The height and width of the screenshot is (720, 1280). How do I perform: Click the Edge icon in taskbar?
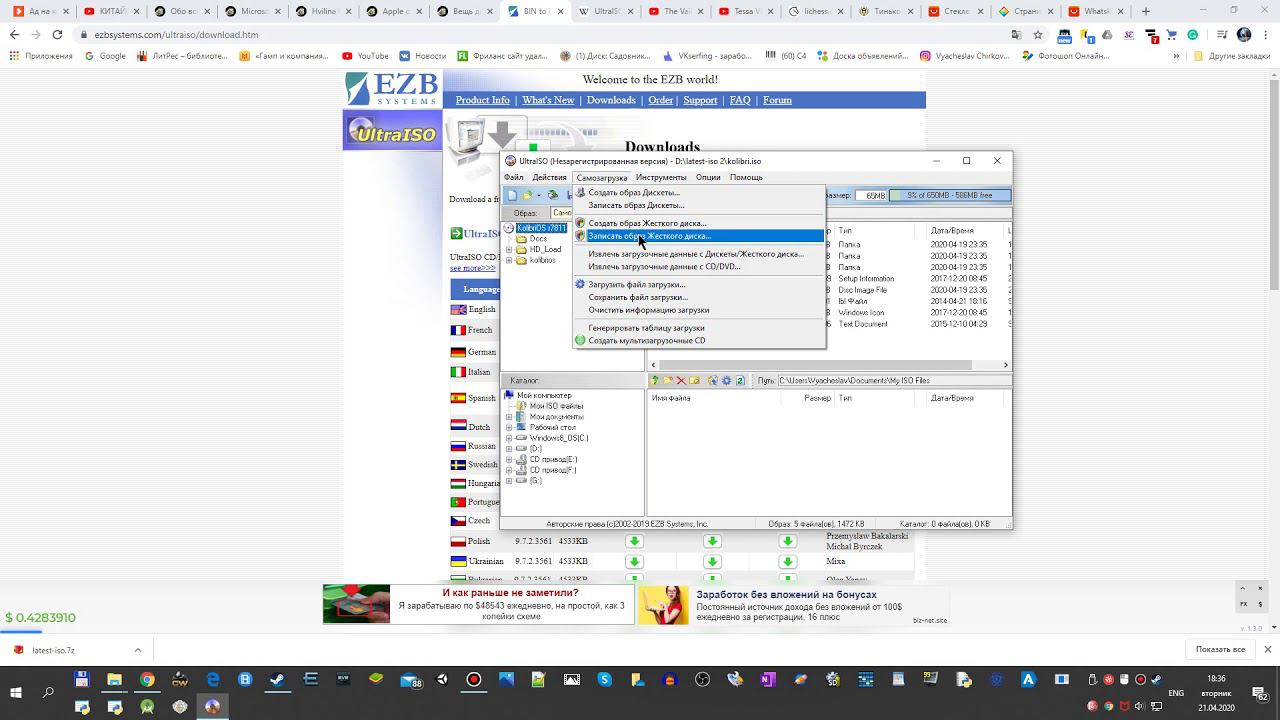coord(213,680)
